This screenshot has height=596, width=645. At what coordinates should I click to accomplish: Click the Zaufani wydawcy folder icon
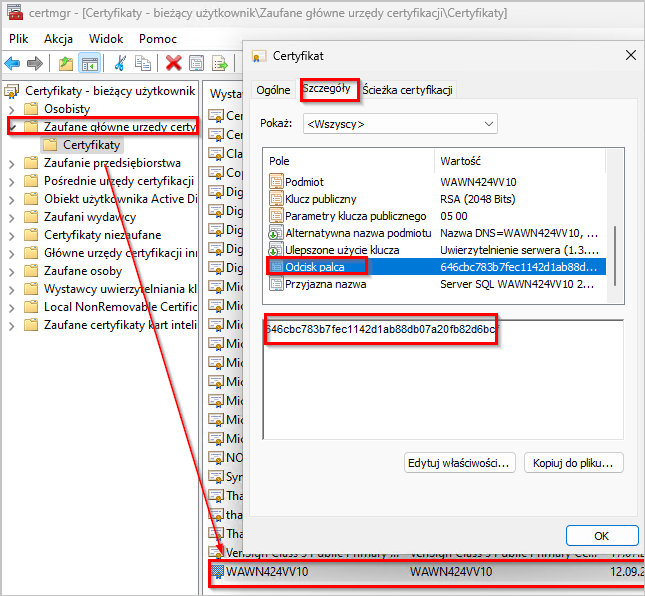[31, 217]
